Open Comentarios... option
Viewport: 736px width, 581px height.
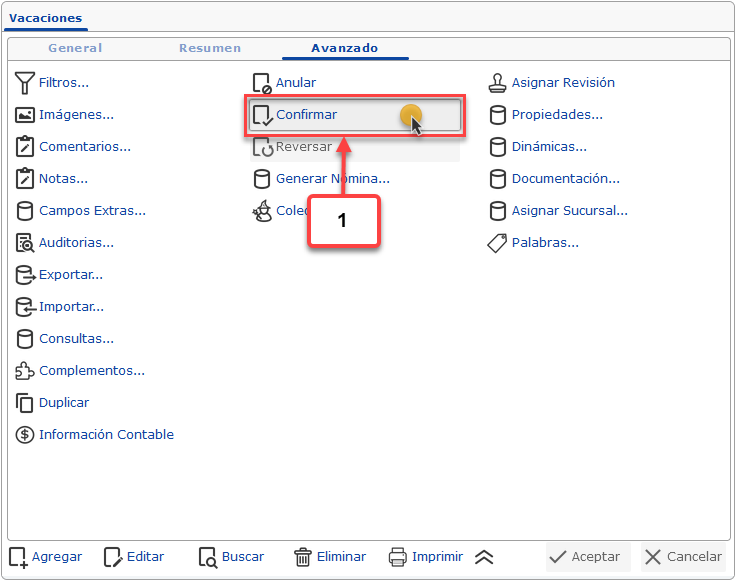(x=85, y=146)
